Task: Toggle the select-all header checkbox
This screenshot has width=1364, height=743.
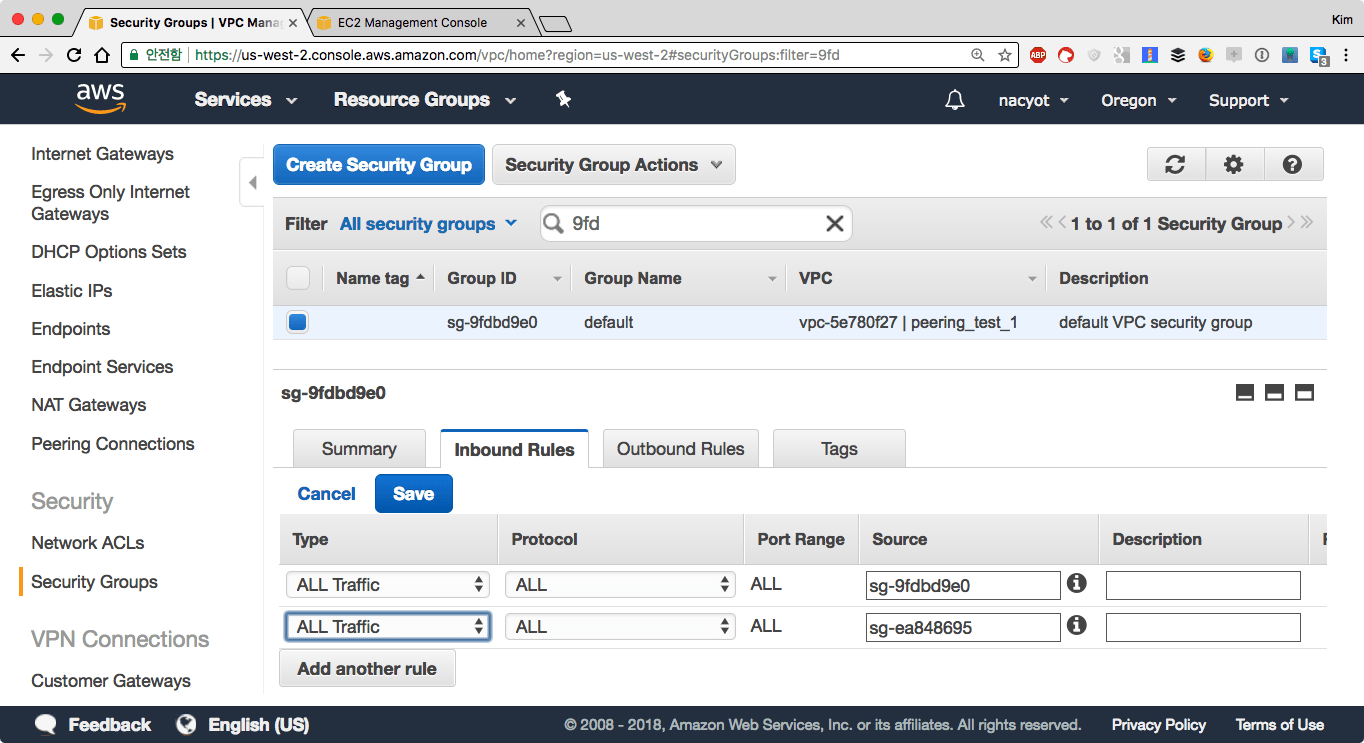Action: (298, 278)
